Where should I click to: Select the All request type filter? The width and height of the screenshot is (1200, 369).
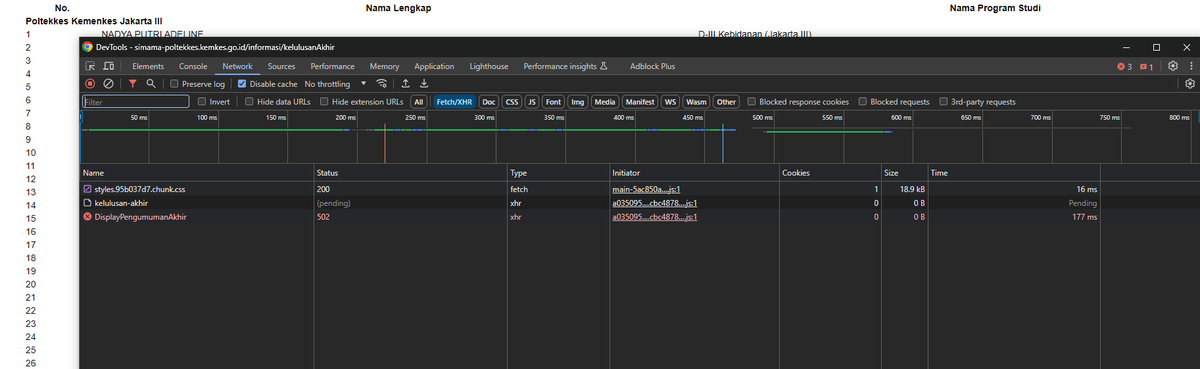[x=419, y=102]
